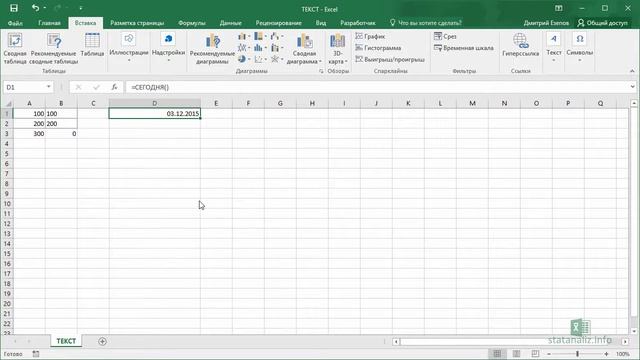Click the macro recording status bar icon
The width and height of the screenshot is (640, 360).
coord(36,354)
